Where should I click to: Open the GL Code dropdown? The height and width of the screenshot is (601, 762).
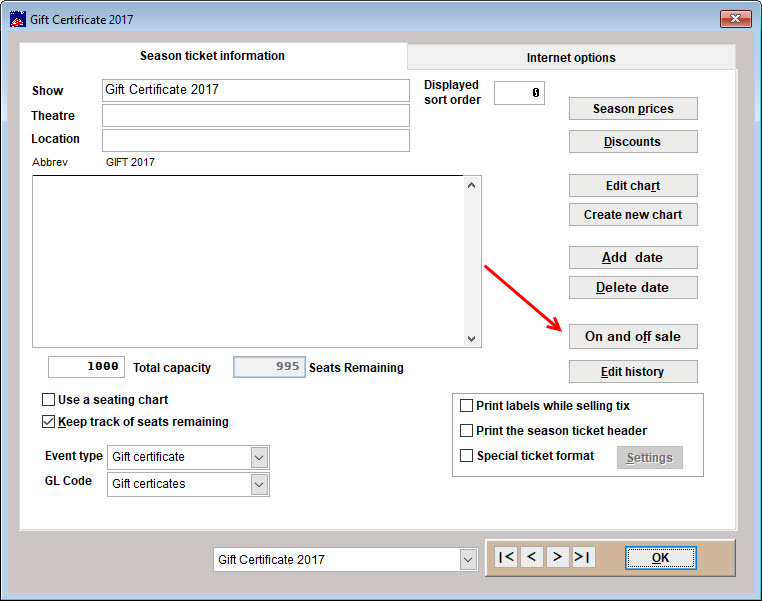click(259, 484)
